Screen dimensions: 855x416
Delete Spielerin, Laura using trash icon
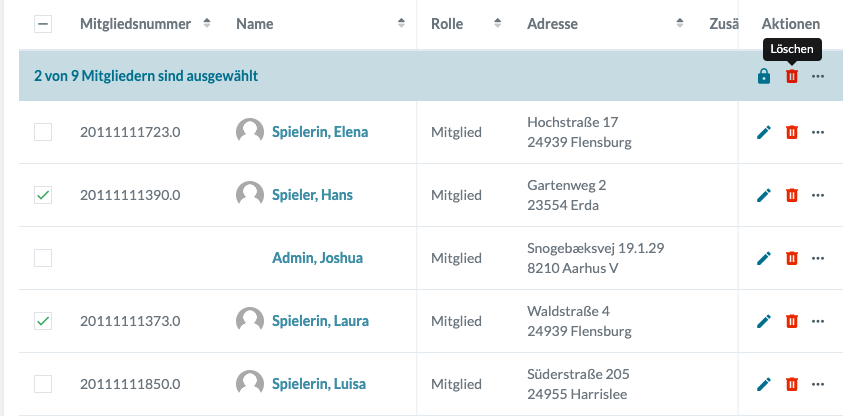click(x=792, y=321)
